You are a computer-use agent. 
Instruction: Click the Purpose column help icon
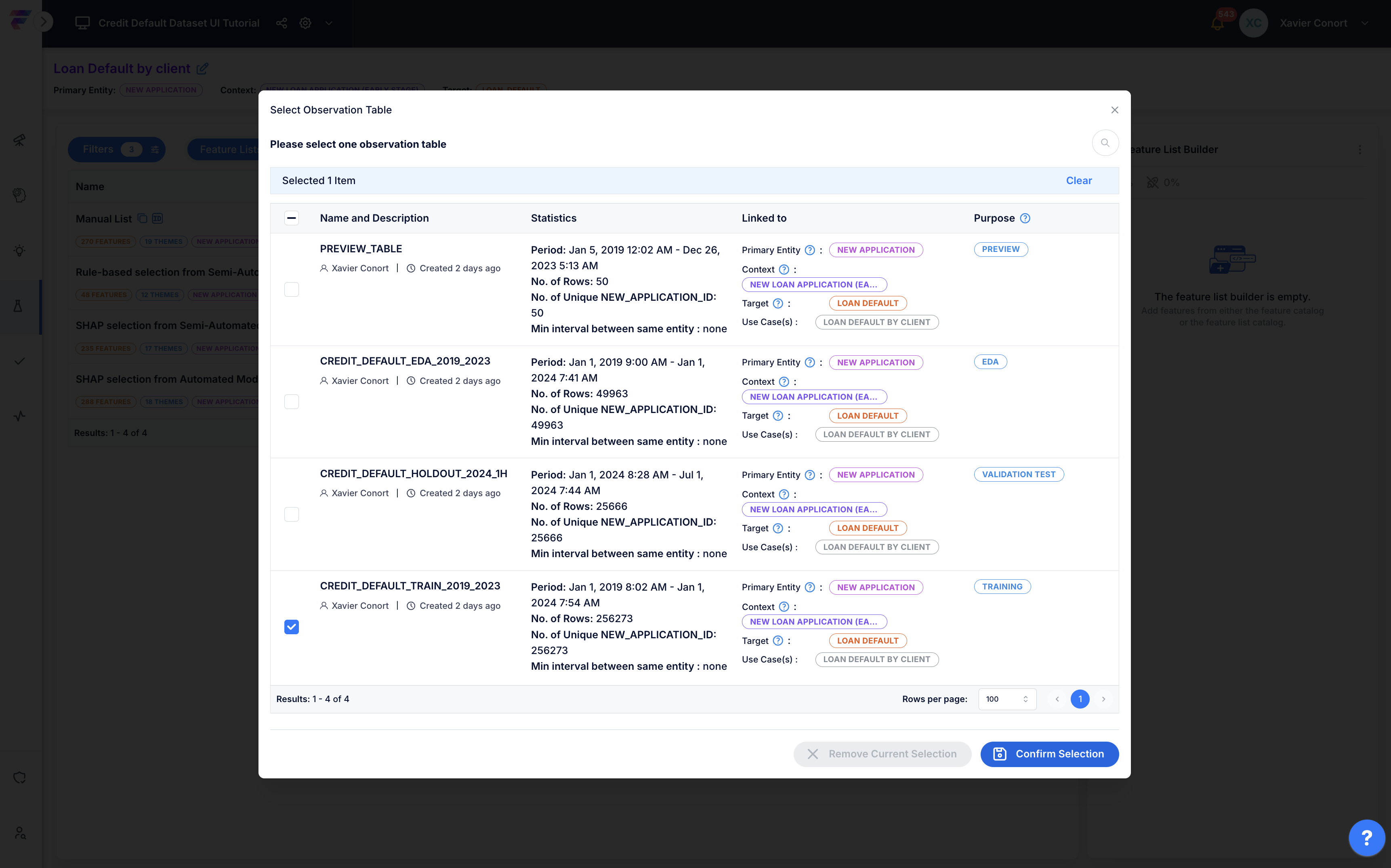[x=1025, y=218]
